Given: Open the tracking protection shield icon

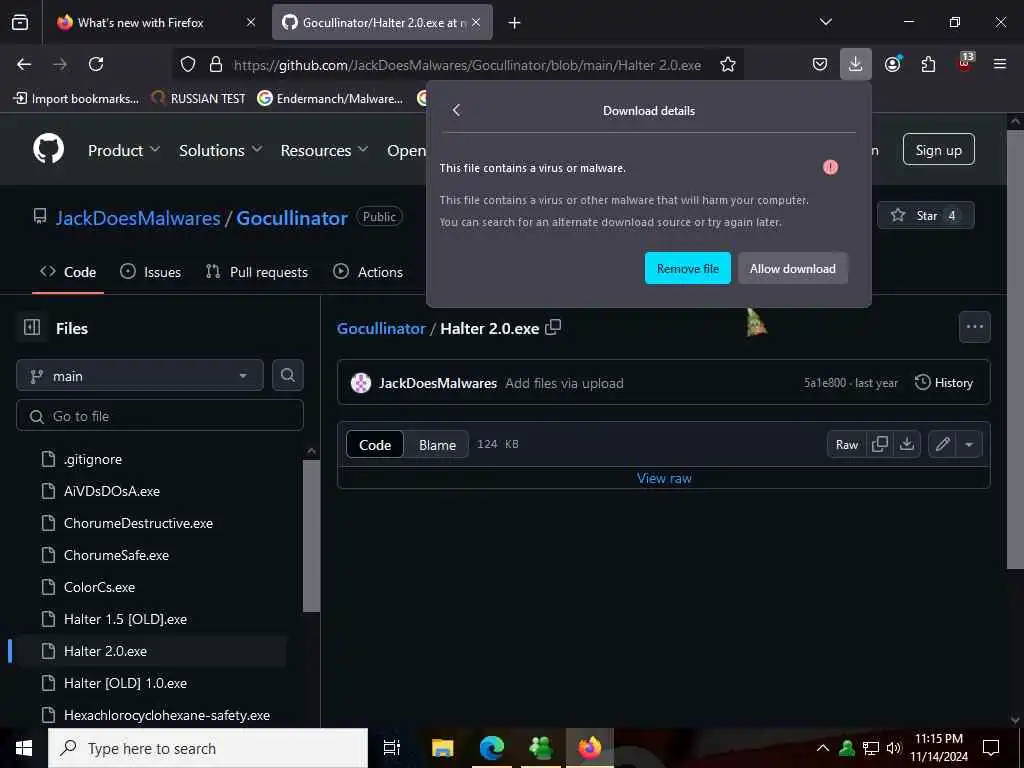Looking at the screenshot, I should tap(188, 64).
